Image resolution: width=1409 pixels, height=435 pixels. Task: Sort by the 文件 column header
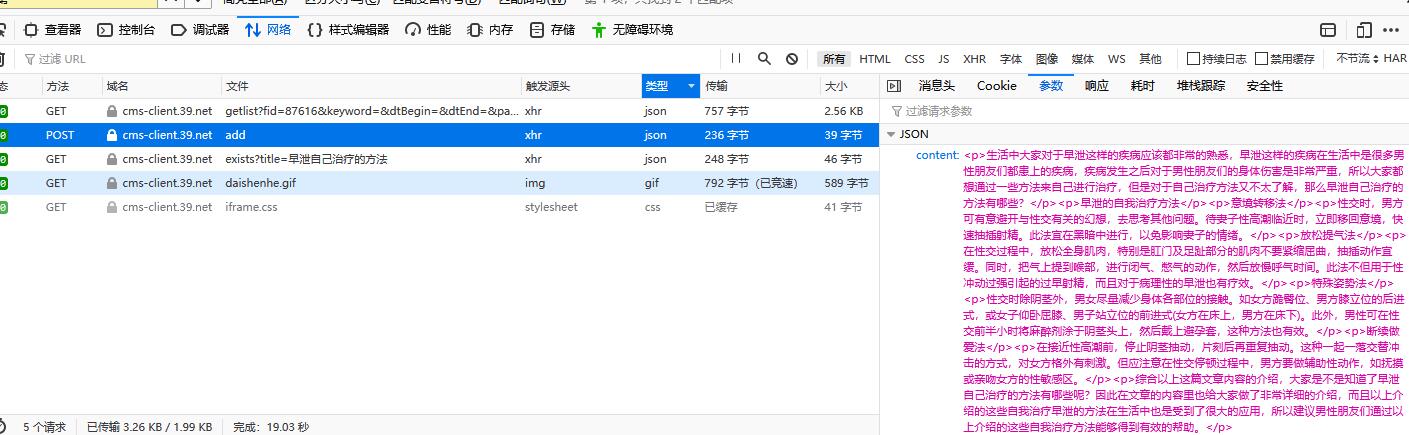pyautogui.click(x=370, y=86)
